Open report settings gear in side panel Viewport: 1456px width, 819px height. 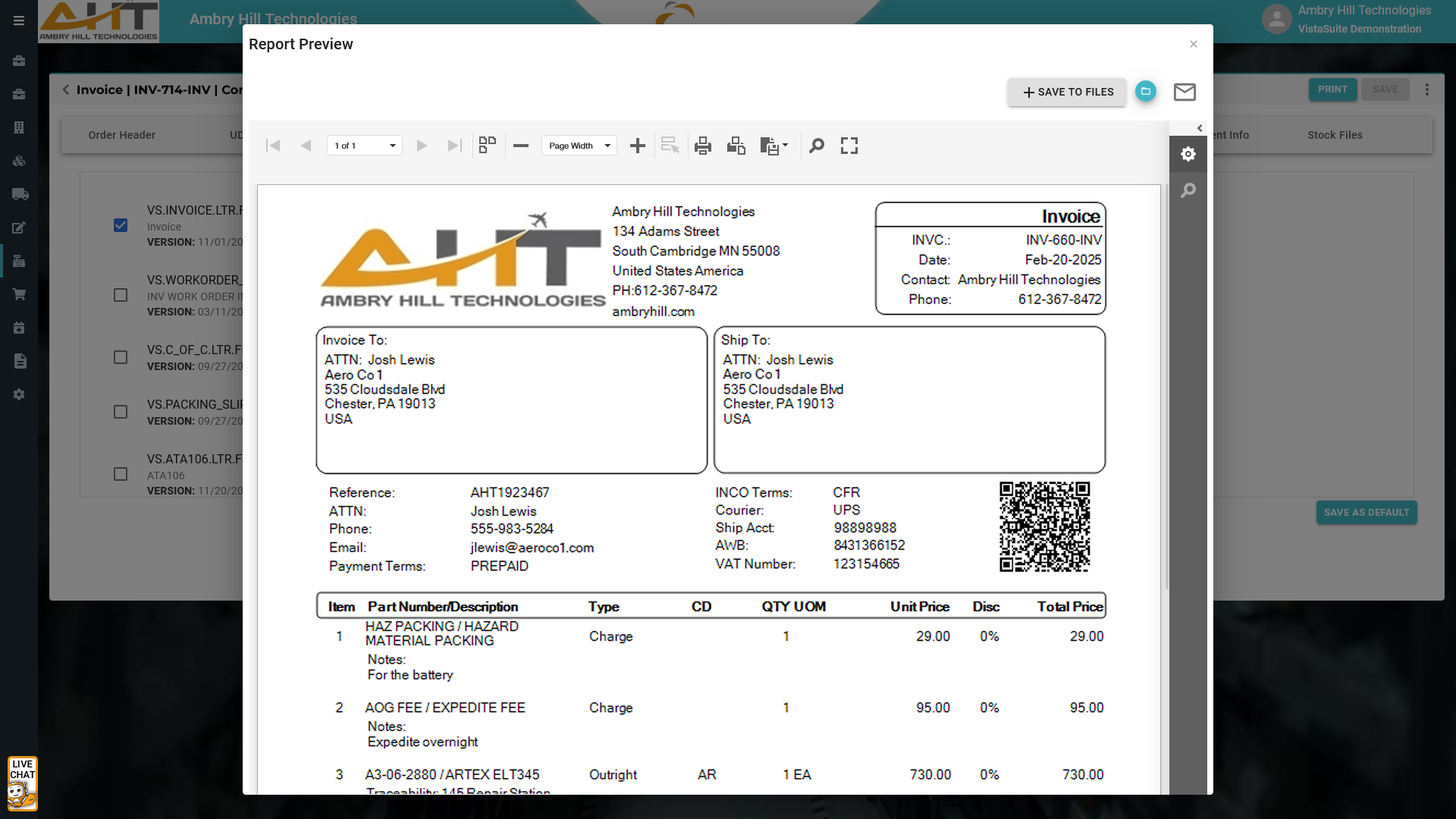pos(1188,154)
